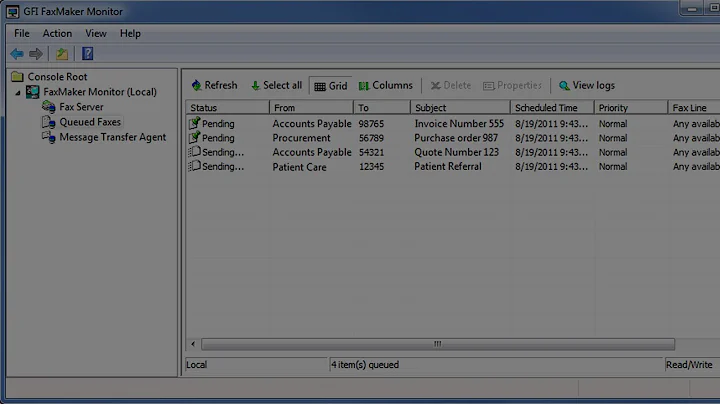Image resolution: width=720 pixels, height=404 pixels.
Task: Click the 'Local' status bar entry
Action: pyautogui.click(x=197, y=365)
